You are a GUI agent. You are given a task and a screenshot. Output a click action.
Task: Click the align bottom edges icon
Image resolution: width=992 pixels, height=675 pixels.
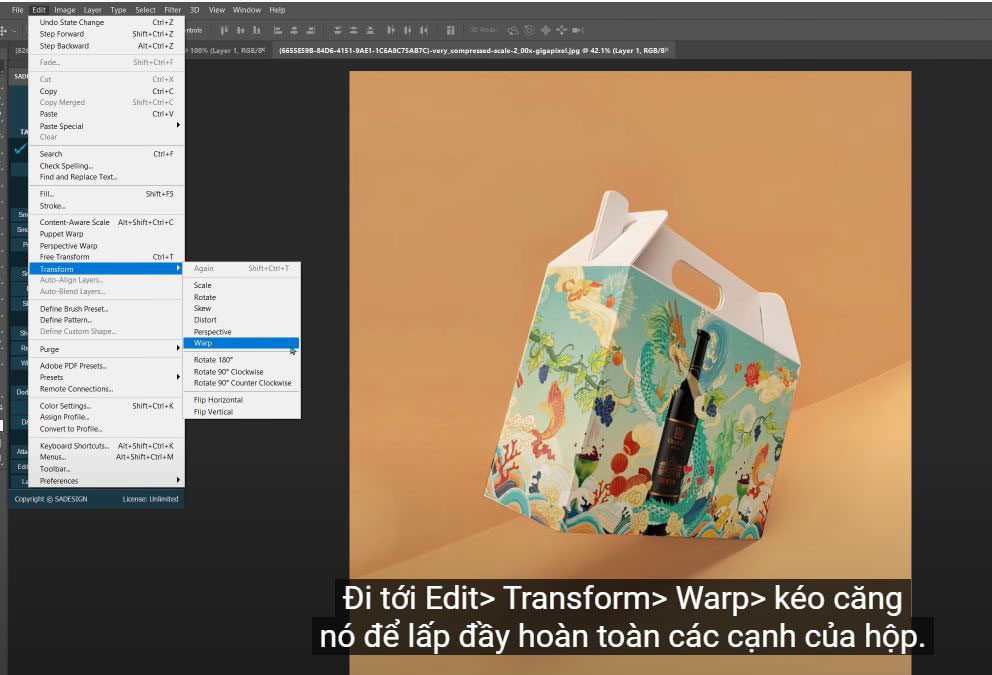pyautogui.click(x=256, y=30)
